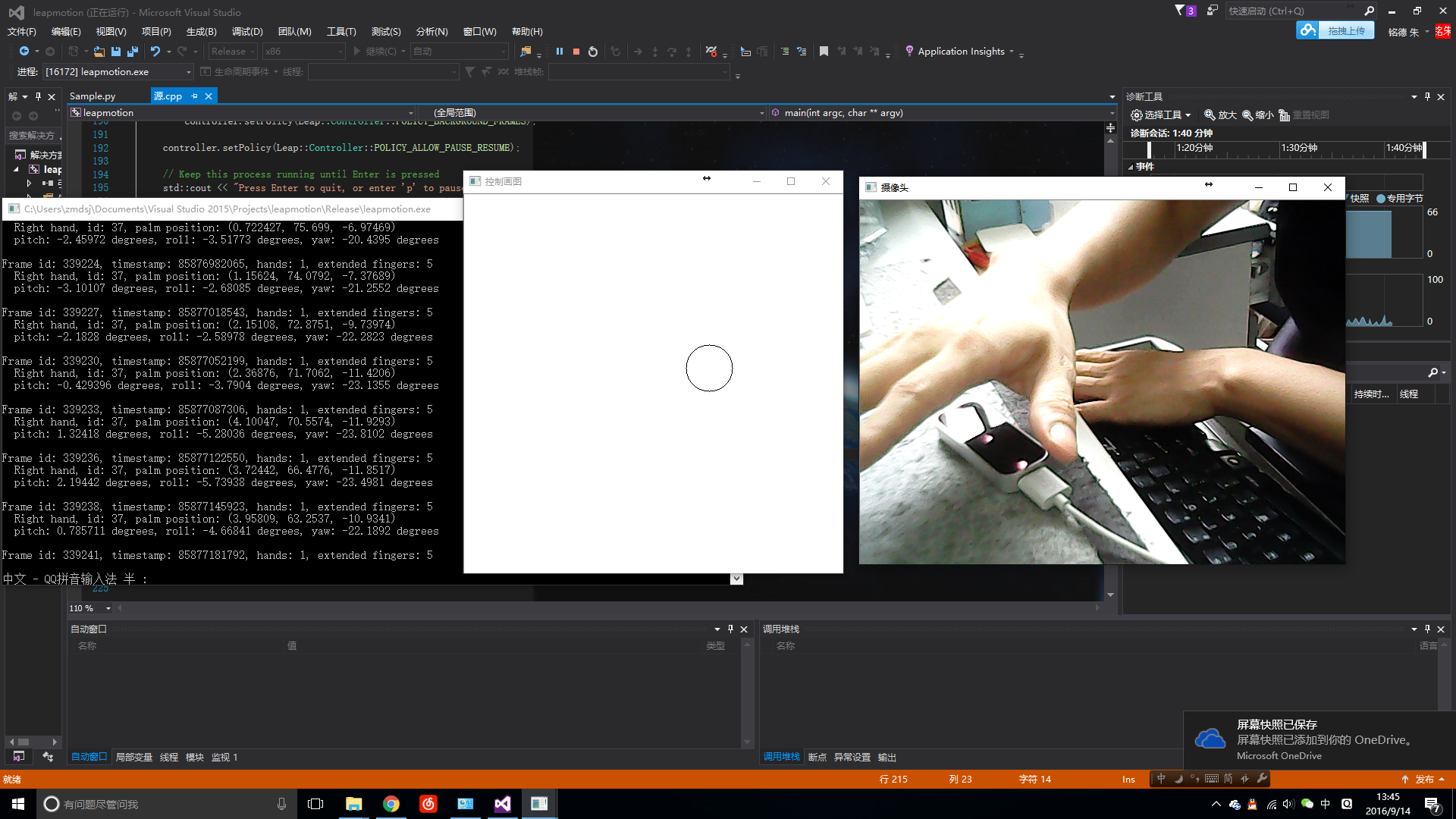The image size is (1456, 819).
Task: Open the 帮助(H) menu
Action: click(x=527, y=32)
